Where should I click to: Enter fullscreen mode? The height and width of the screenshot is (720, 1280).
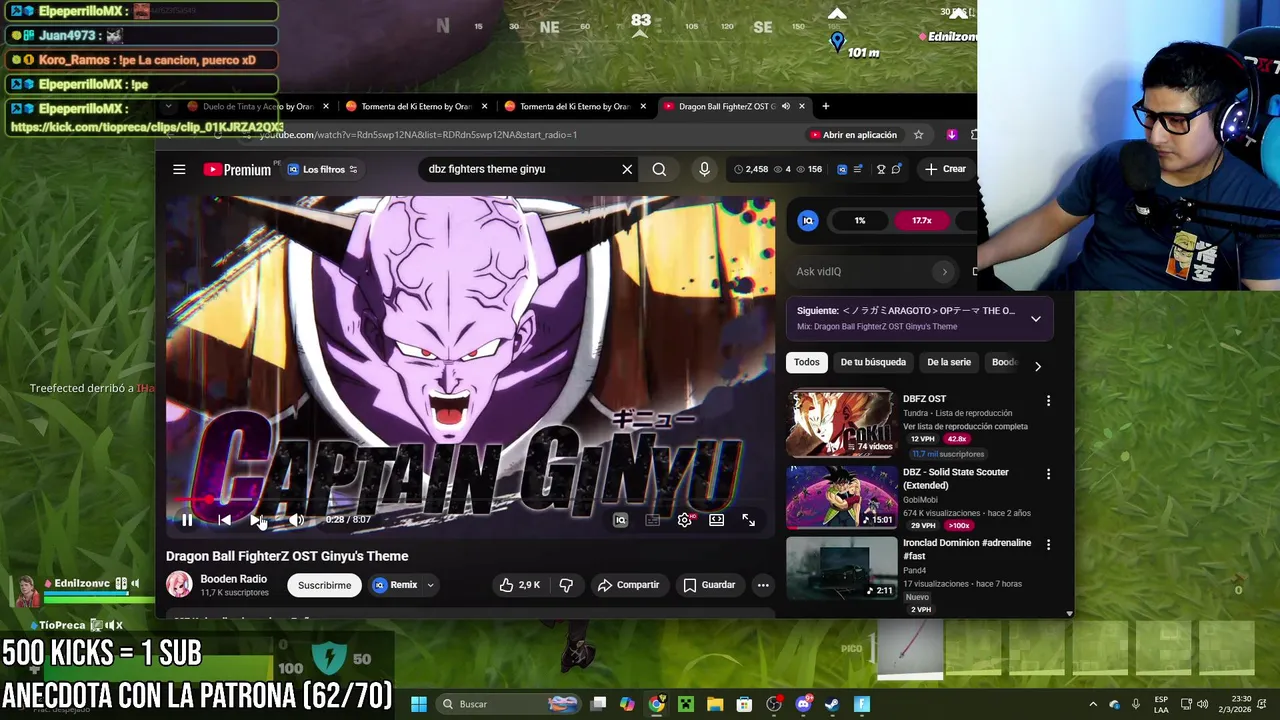click(x=748, y=520)
